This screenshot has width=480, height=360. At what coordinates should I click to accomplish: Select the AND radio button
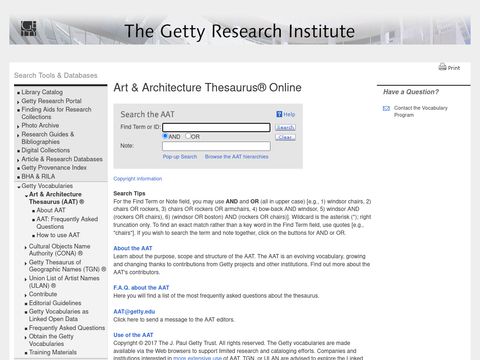point(165,136)
